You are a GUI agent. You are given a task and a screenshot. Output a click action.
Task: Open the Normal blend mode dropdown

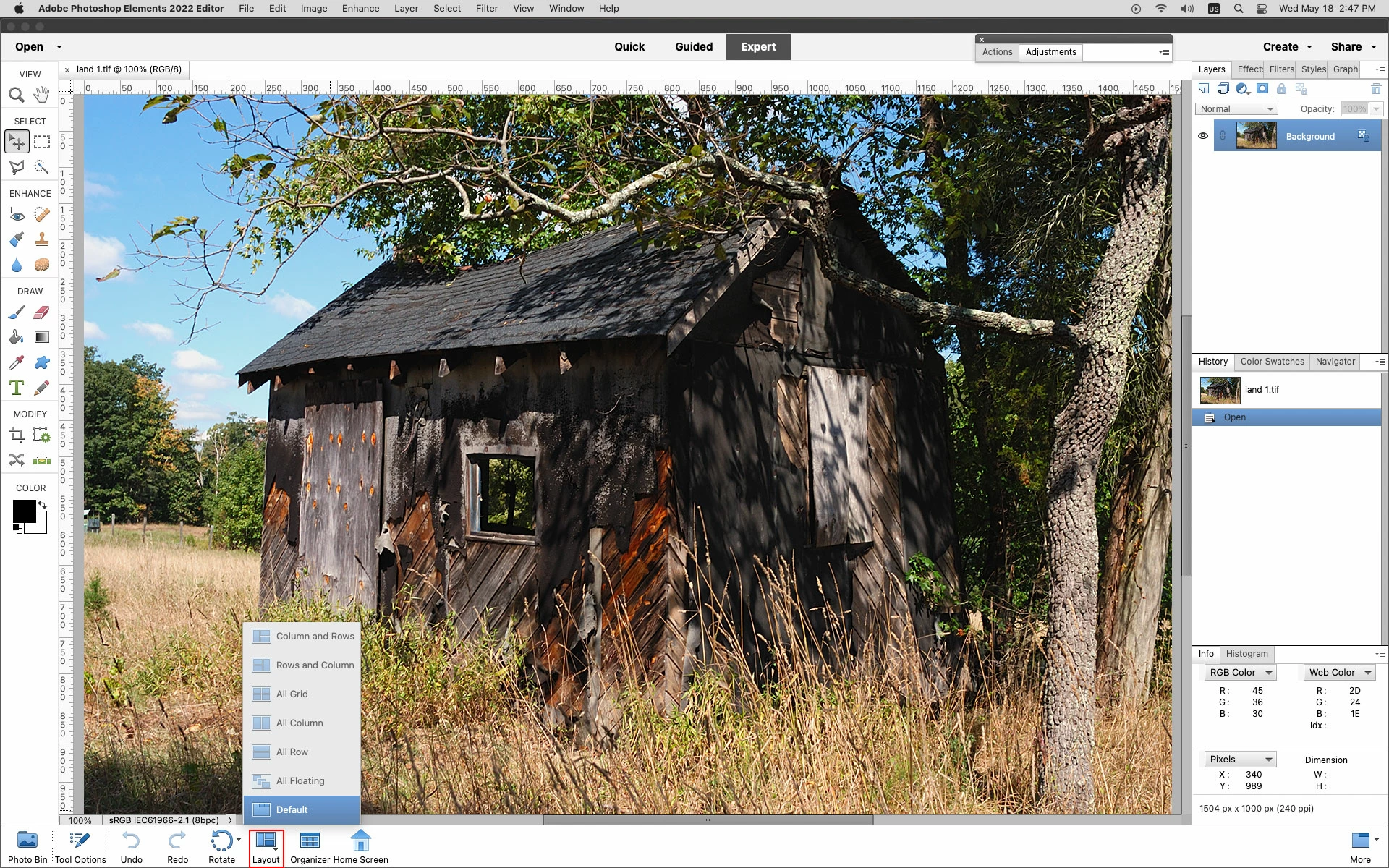1236,109
